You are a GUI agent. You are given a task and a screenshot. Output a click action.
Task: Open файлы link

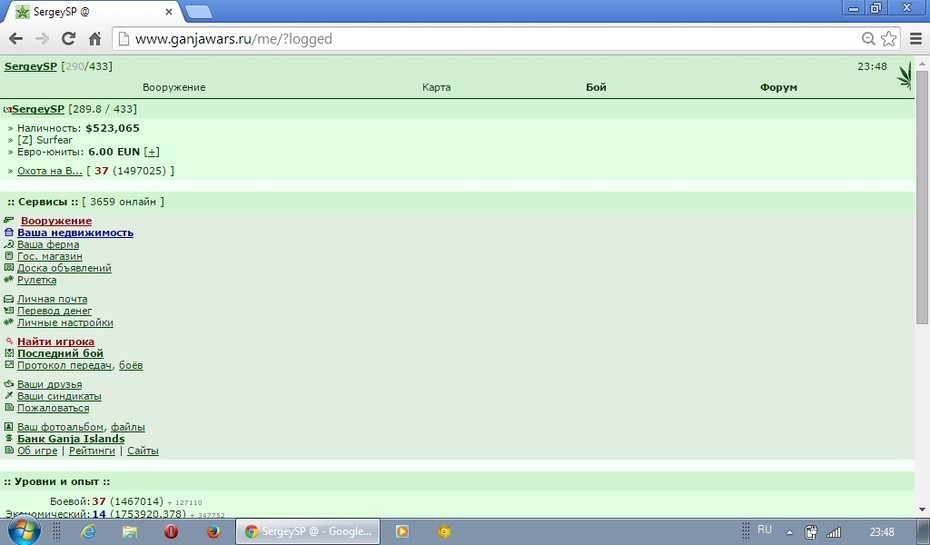128,427
